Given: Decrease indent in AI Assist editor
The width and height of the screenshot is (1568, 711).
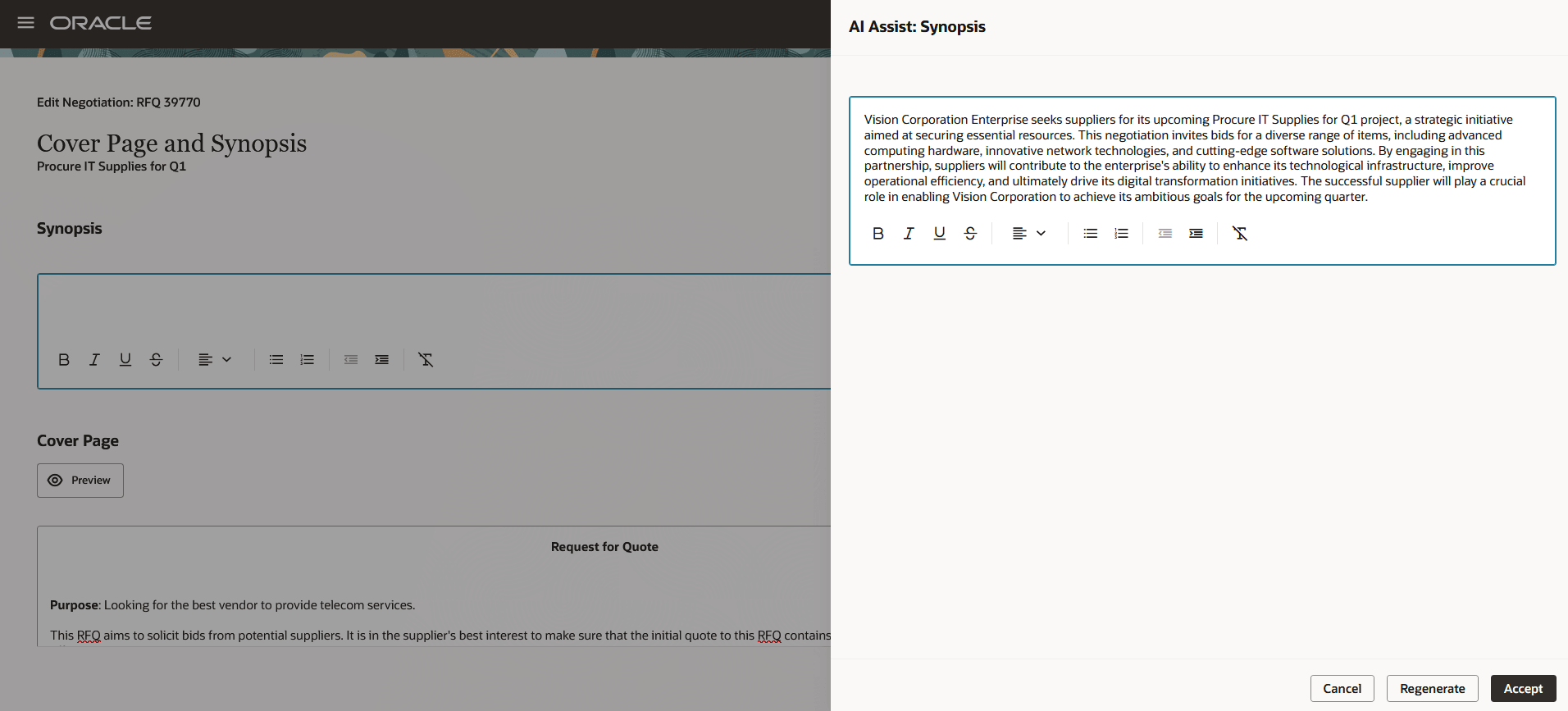Looking at the screenshot, I should [x=1165, y=234].
